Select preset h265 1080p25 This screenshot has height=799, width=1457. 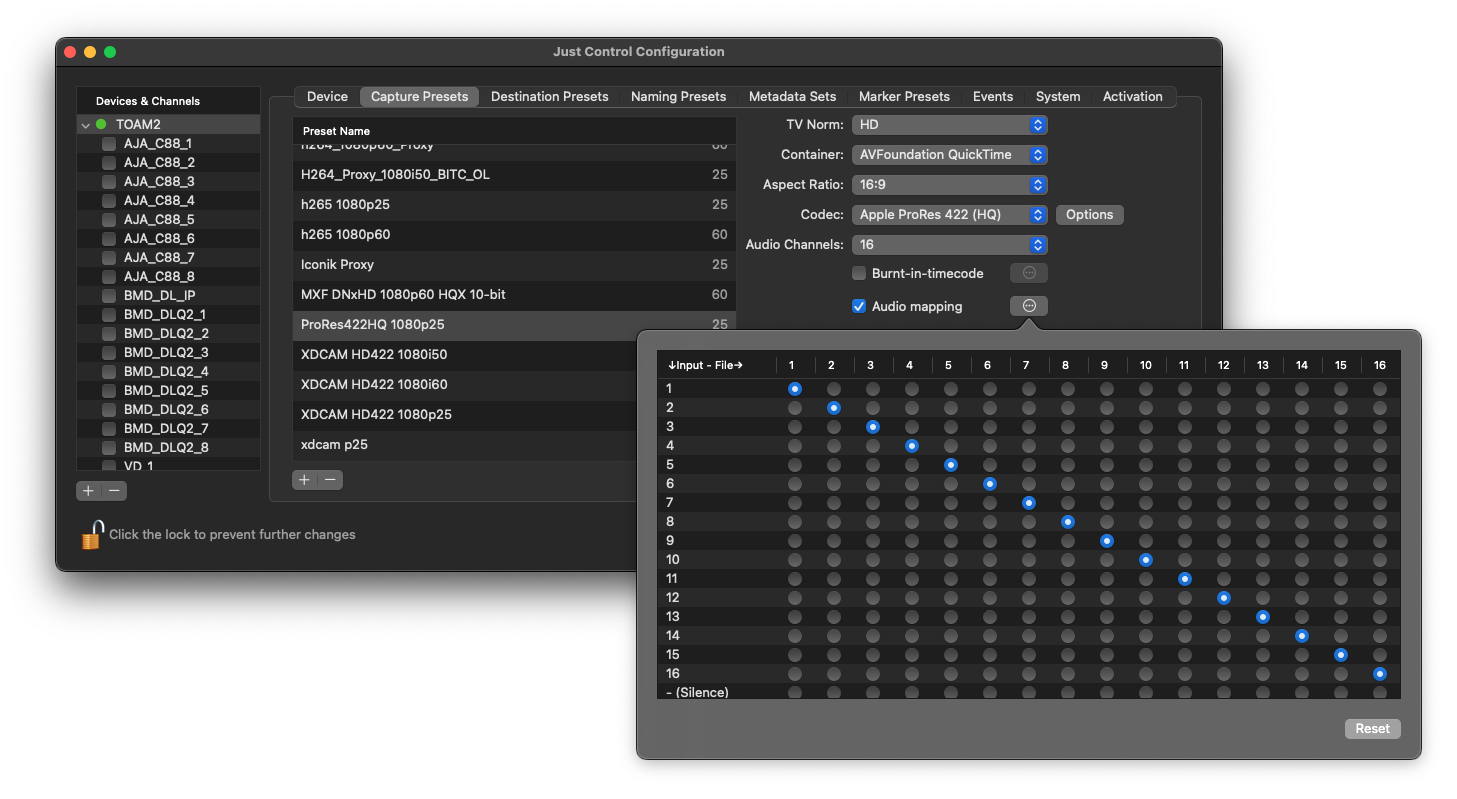click(514, 205)
